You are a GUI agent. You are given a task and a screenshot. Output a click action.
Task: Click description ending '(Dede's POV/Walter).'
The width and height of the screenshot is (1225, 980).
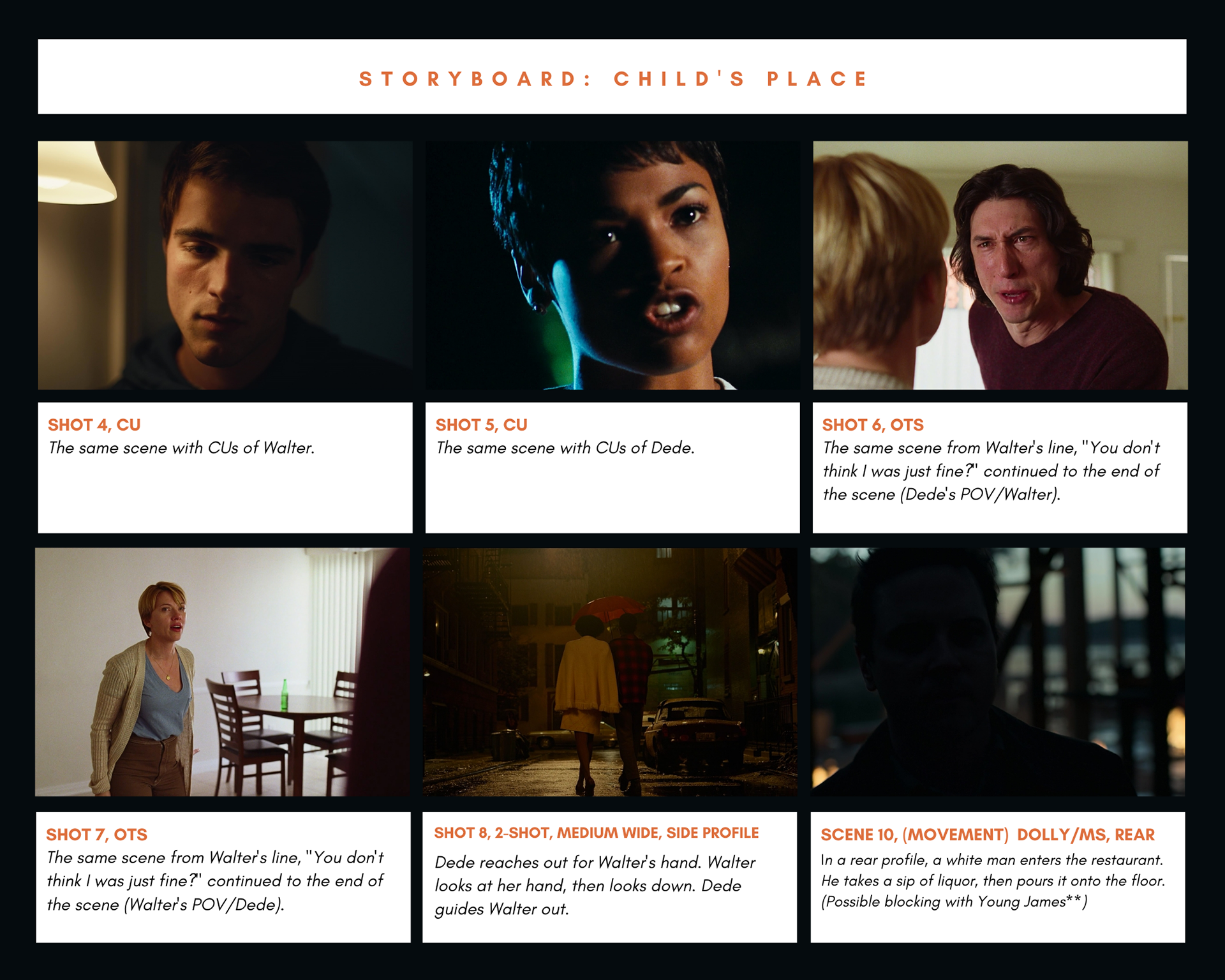991,471
